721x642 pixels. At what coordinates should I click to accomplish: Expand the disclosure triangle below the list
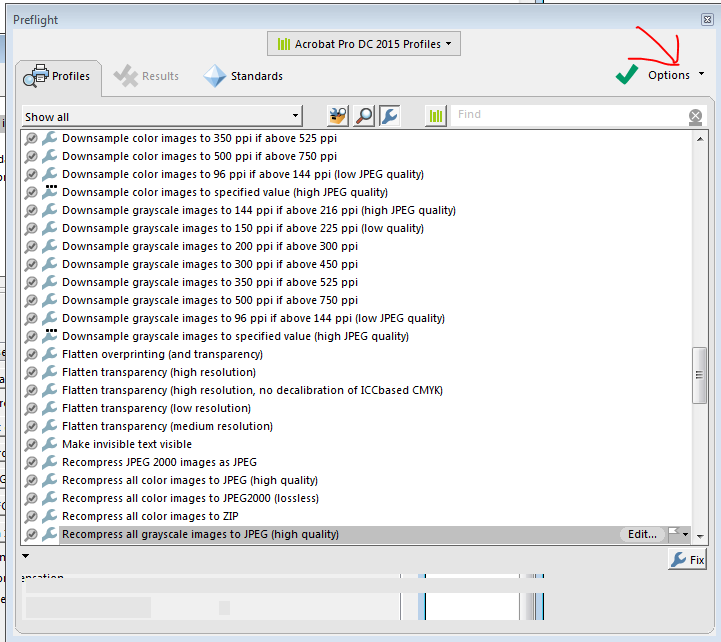pyautogui.click(x=26, y=556)
